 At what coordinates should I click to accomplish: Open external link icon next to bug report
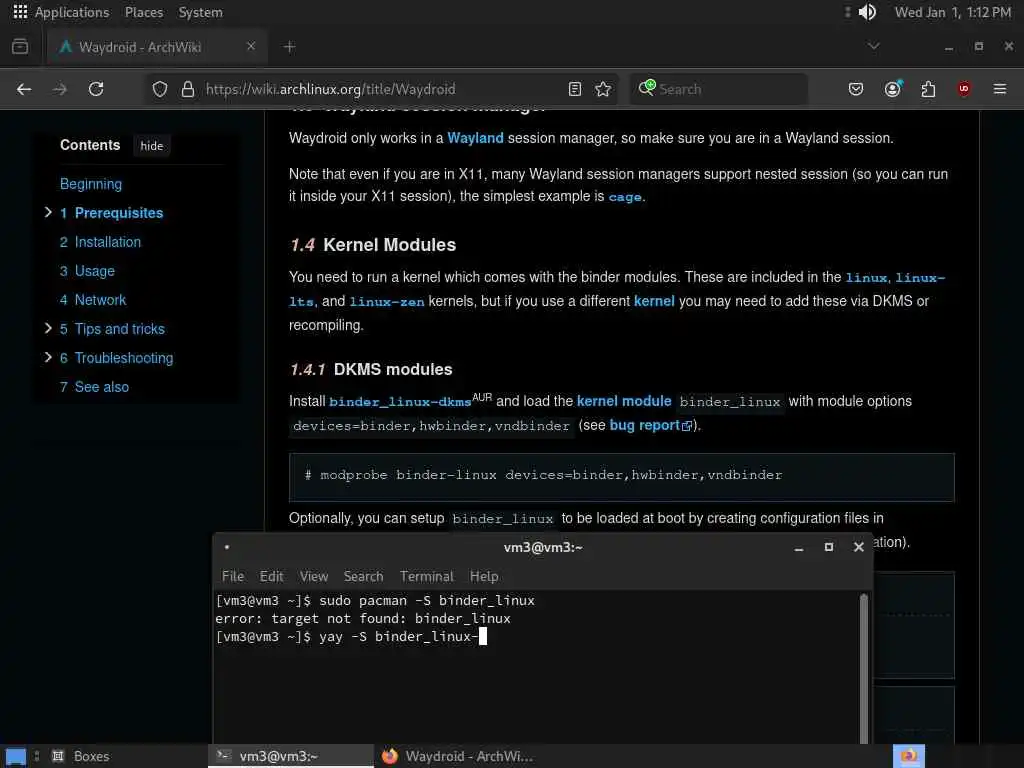click(x=686, y=426)
